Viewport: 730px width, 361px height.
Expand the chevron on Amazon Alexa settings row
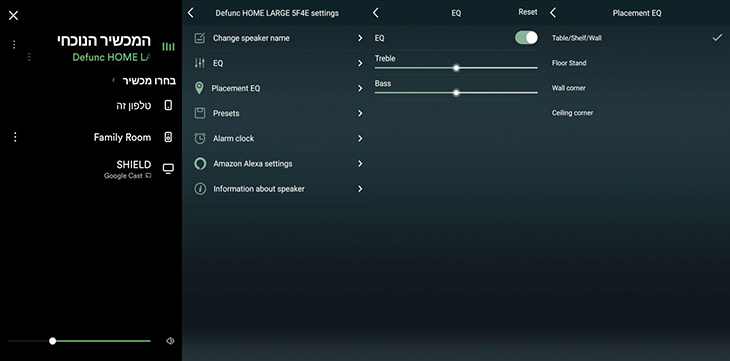(x=360, y=163)
